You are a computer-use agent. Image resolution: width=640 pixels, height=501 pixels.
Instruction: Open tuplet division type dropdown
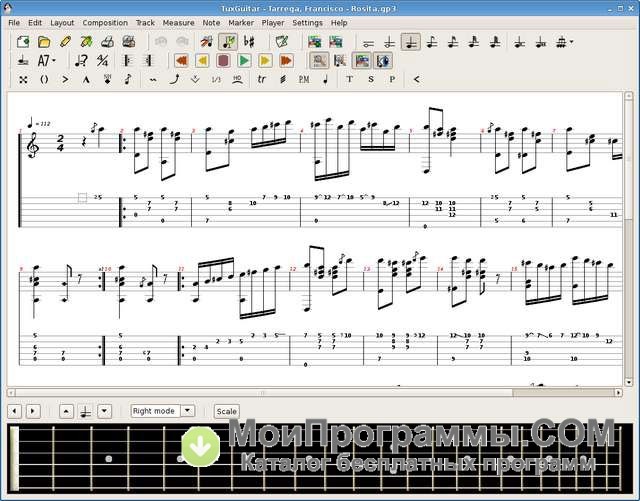click(571, 42)
